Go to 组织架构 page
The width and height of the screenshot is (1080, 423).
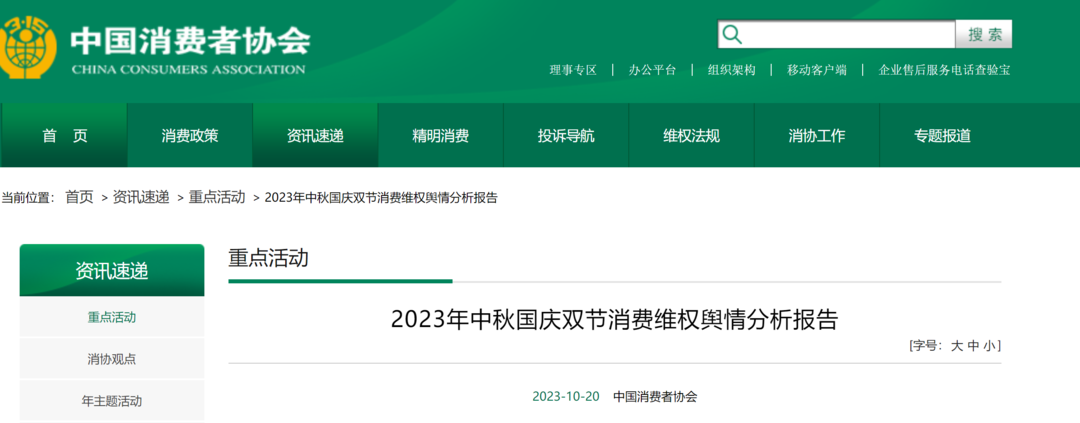pos(731,70)
